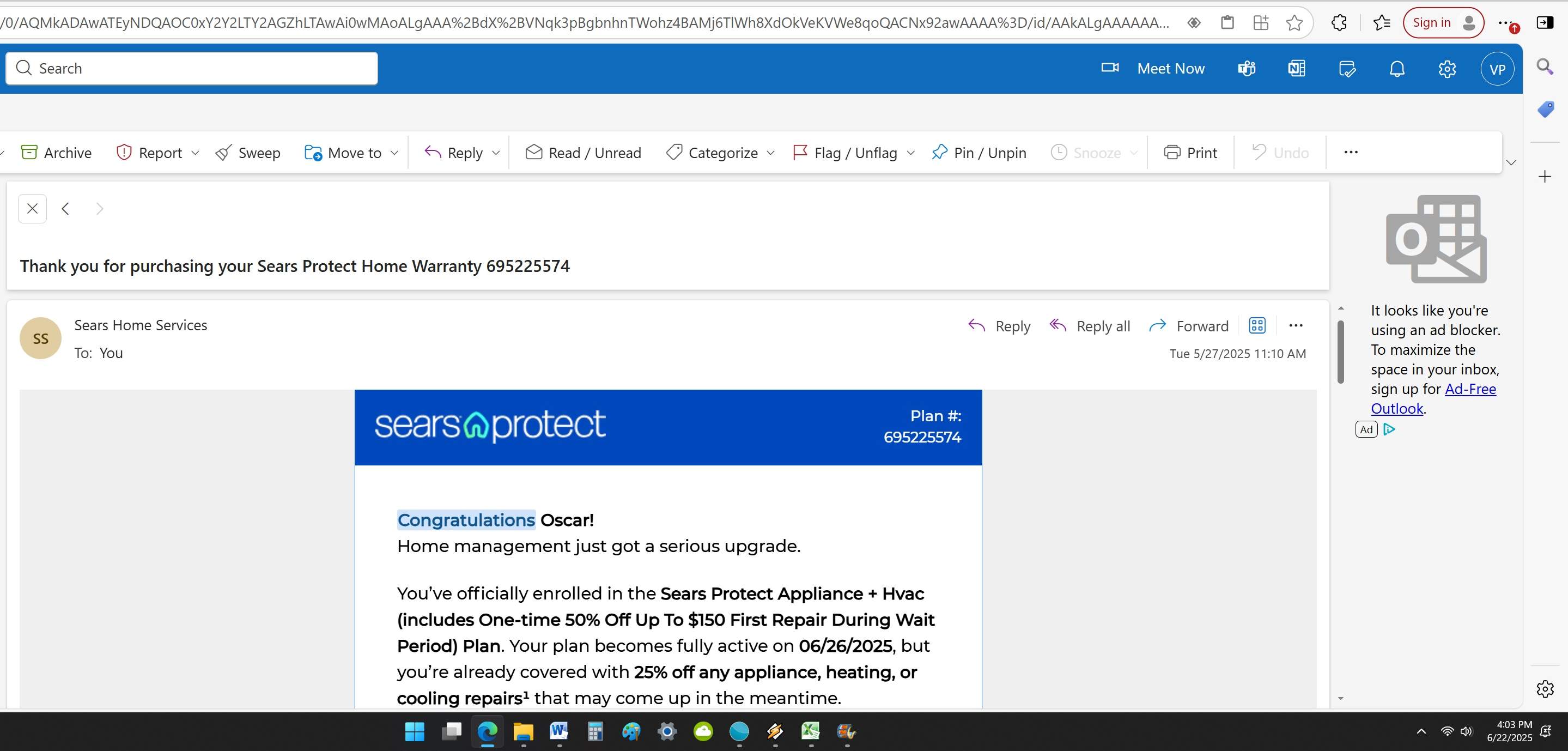Open the browser Extensions puzzle icon
The width and height of the screenshot is (1568, 751).
[1339, 22]
